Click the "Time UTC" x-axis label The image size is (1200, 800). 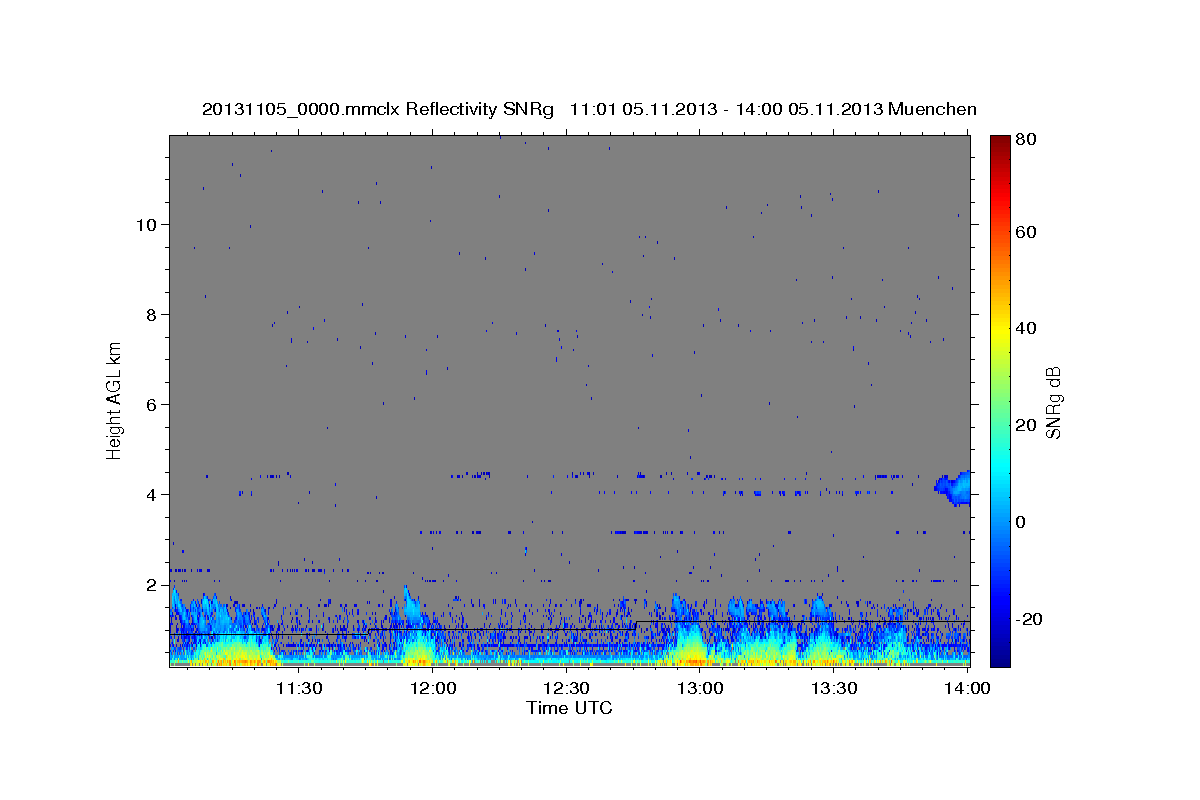[x=569, y=708]
